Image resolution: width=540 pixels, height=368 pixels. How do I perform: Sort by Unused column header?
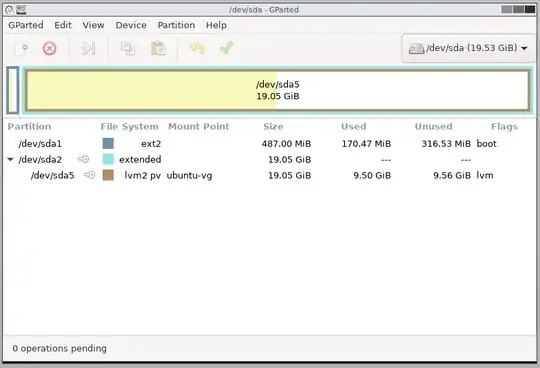434,127
